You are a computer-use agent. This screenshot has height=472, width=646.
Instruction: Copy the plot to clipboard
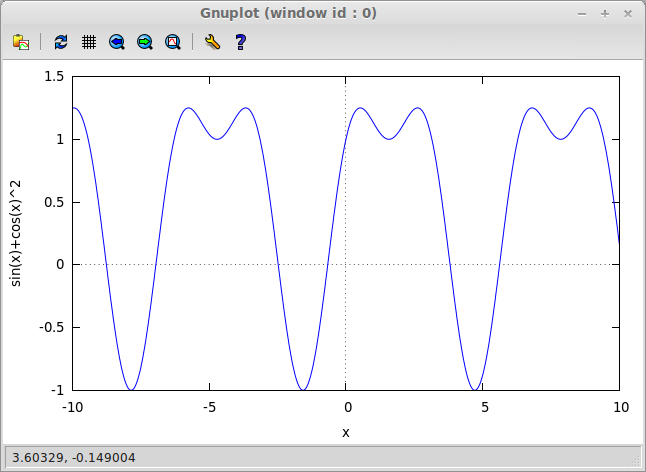20,42
